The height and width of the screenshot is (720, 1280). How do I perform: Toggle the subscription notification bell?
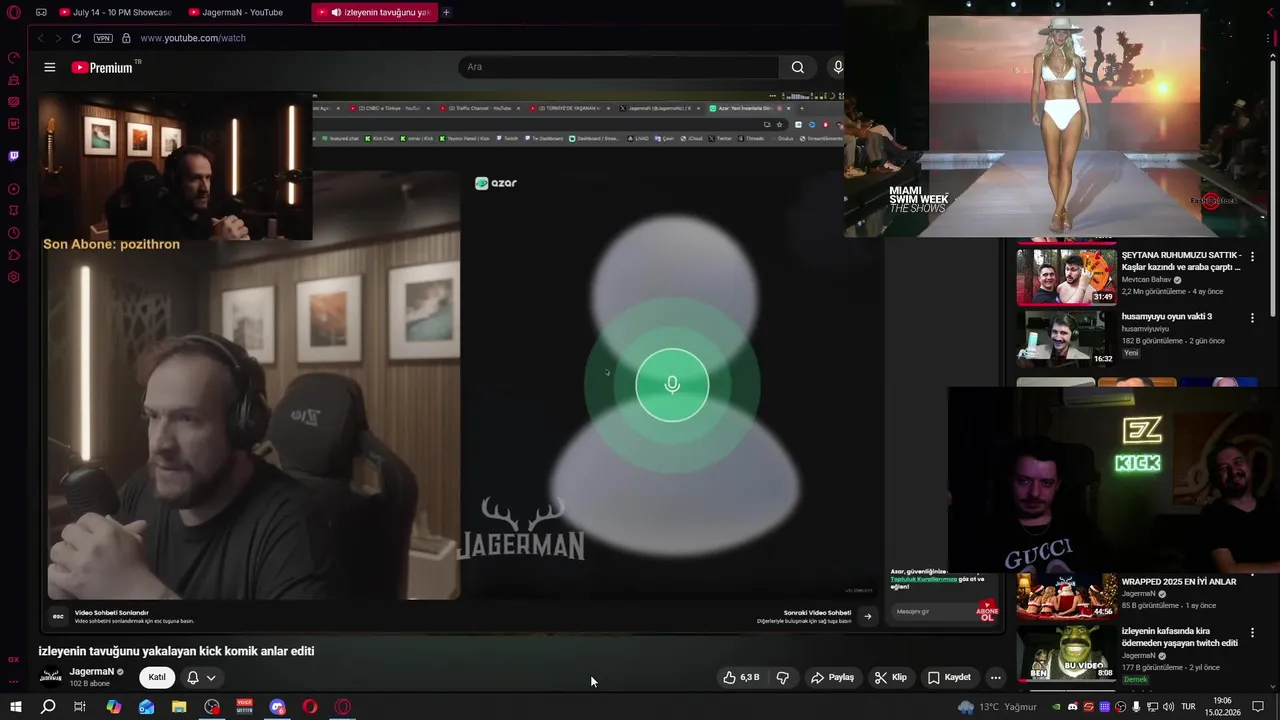tap(193, 677)
